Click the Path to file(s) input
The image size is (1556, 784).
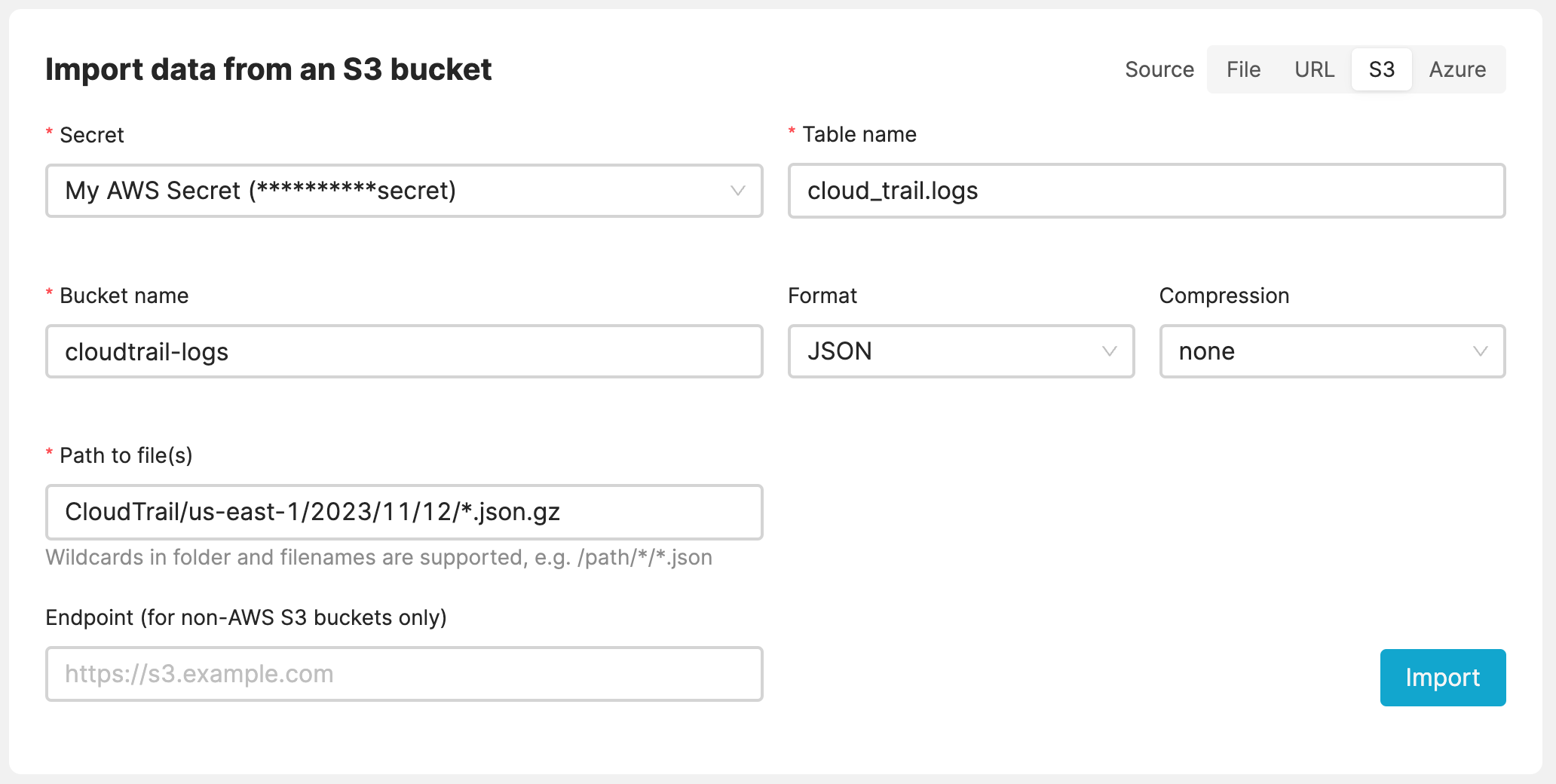click(x=404, y=512)
